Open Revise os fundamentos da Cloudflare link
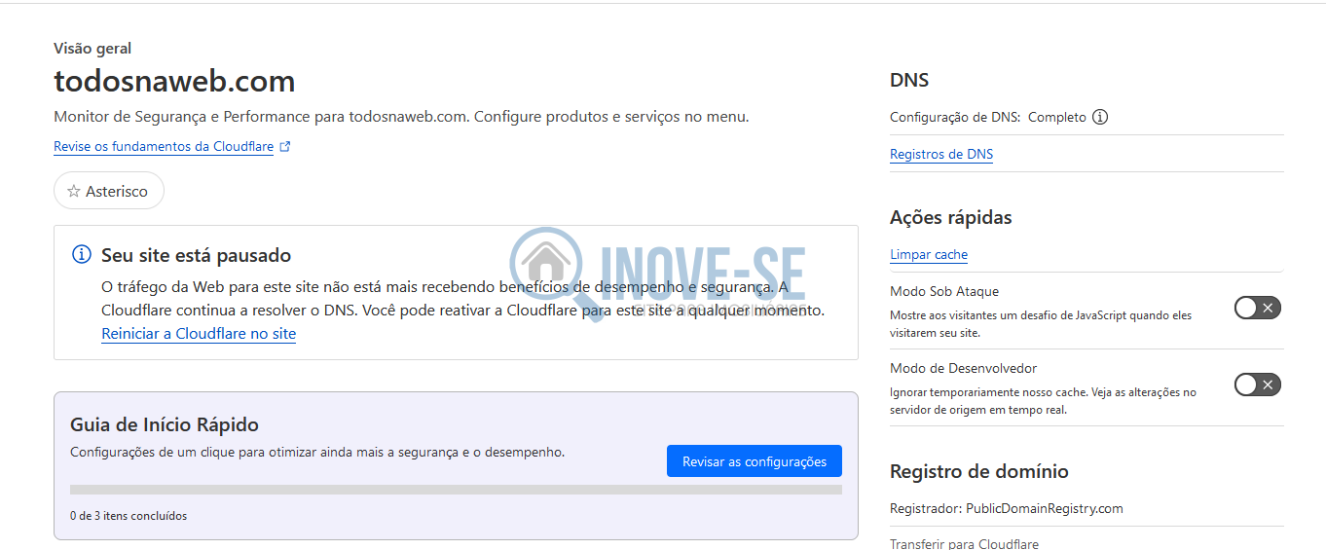The image size is (1326, 550). (x=164, y=146)
